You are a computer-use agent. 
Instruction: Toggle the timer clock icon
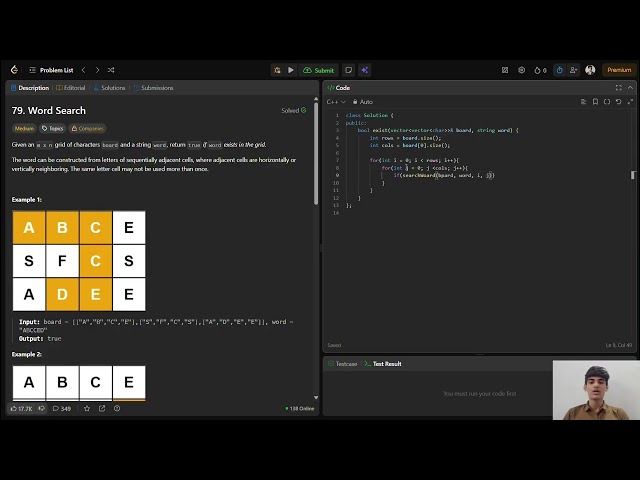coord(560,70)
